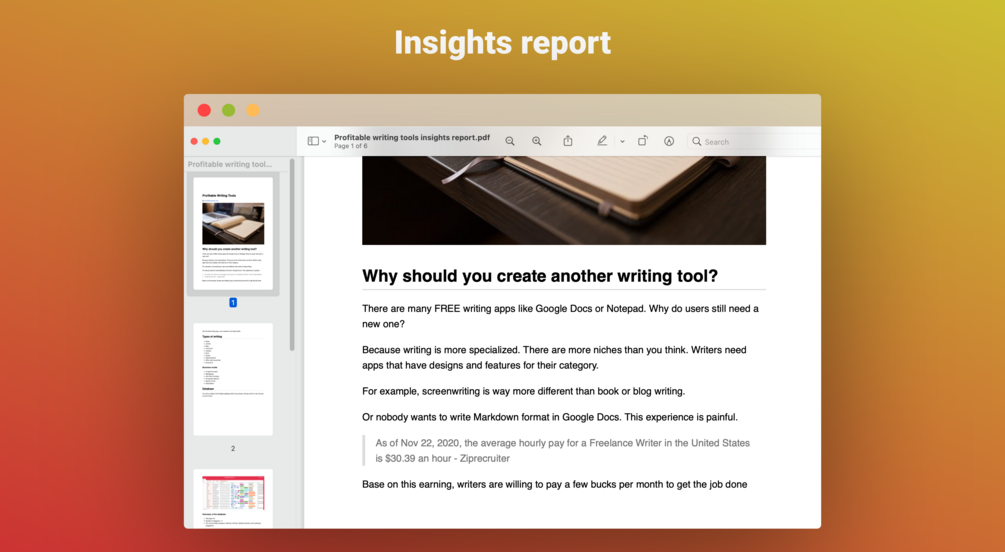Click the 'Insights report' title text
The image size is (1005, 552).
[x=502, y=43]
